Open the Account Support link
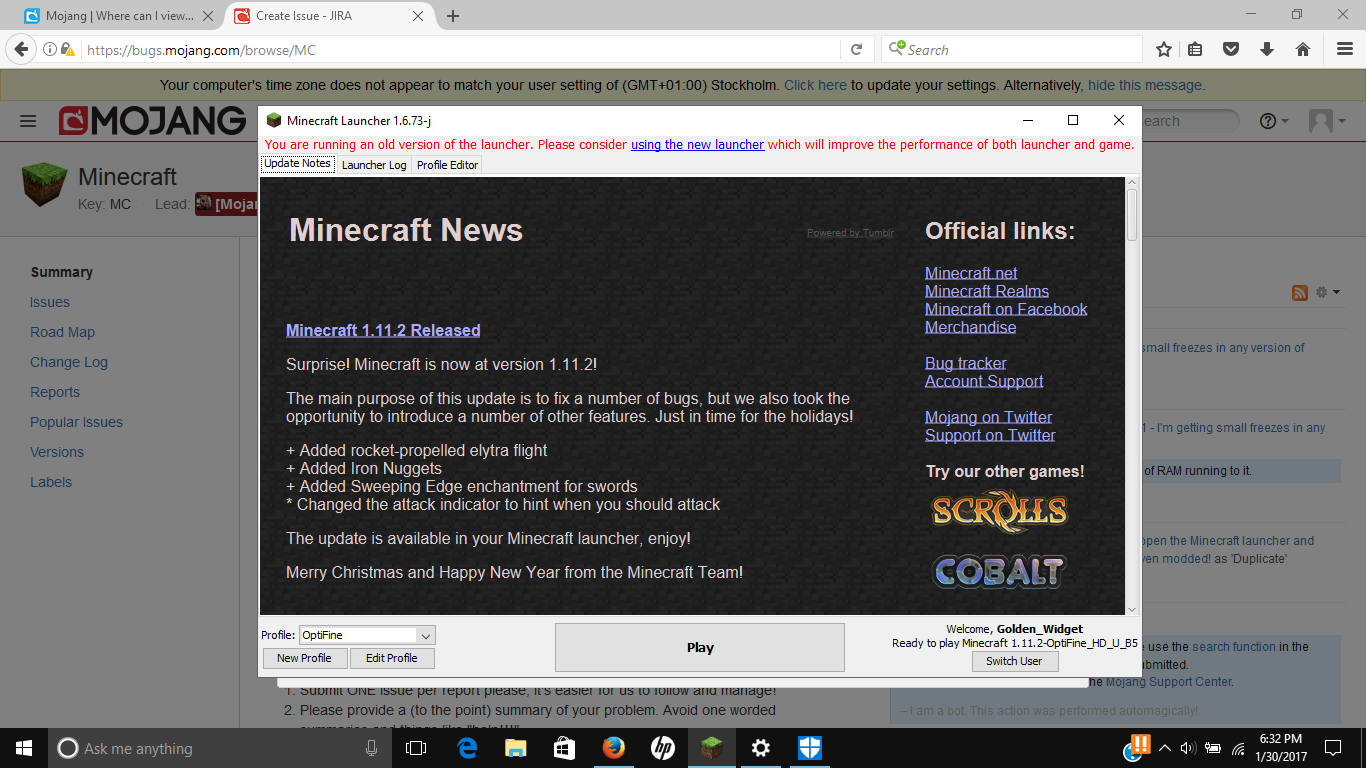Viewport: 1367px width, 768px height. point(984,381)
